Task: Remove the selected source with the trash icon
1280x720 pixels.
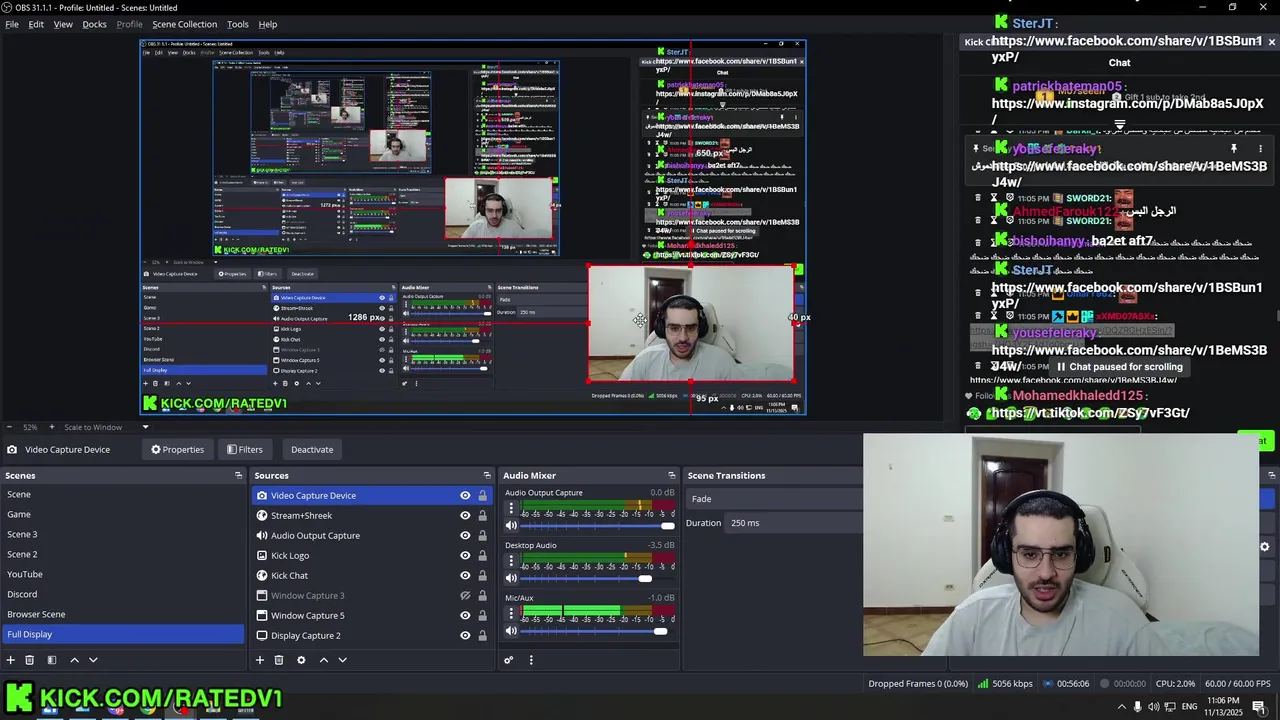Action: point(279,660)
